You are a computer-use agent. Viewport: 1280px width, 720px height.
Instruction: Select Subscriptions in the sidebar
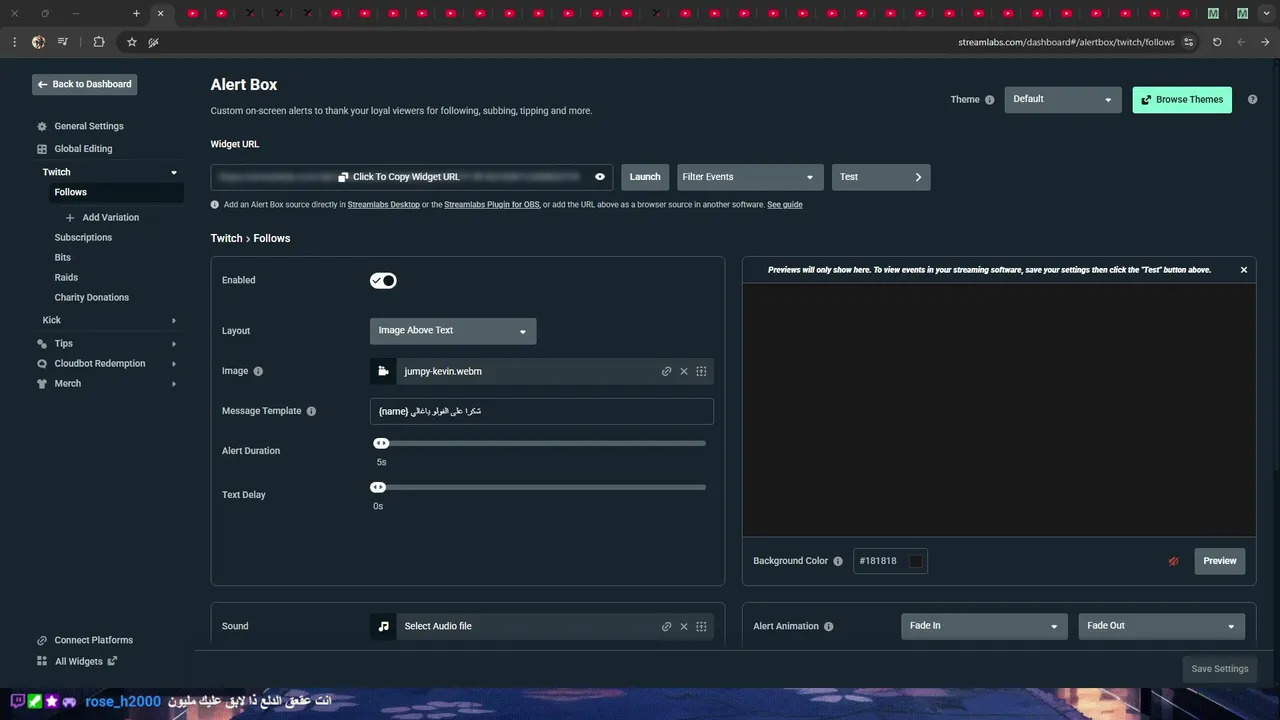point(83,238)
